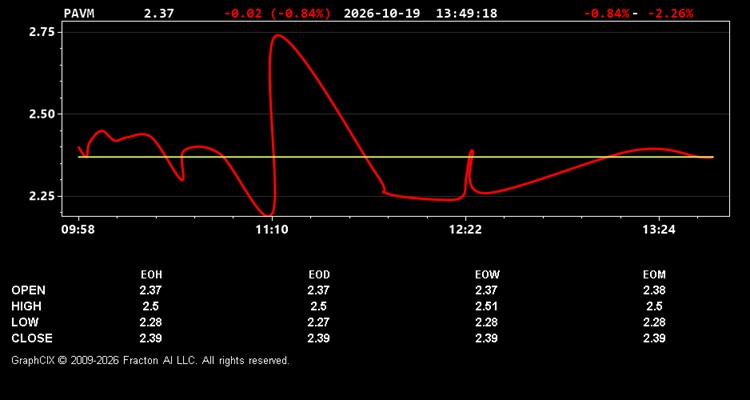Select the EOW CLOSE value 2.39
Image resolution: width=750 pixels, height=400 pixels.
pyautogui.click(x=486, y=338)
